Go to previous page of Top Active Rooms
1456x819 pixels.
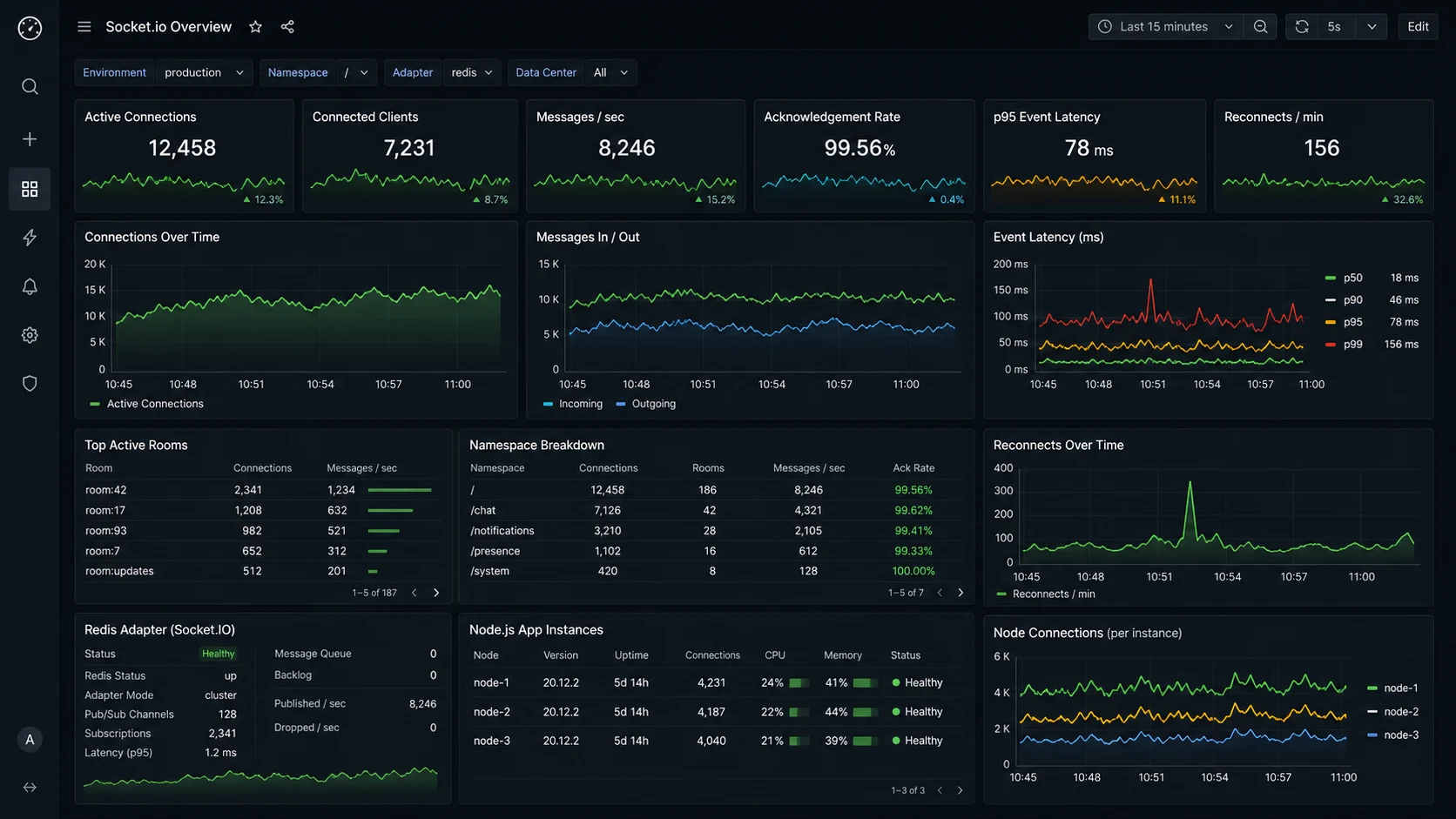tap(415, 593)
